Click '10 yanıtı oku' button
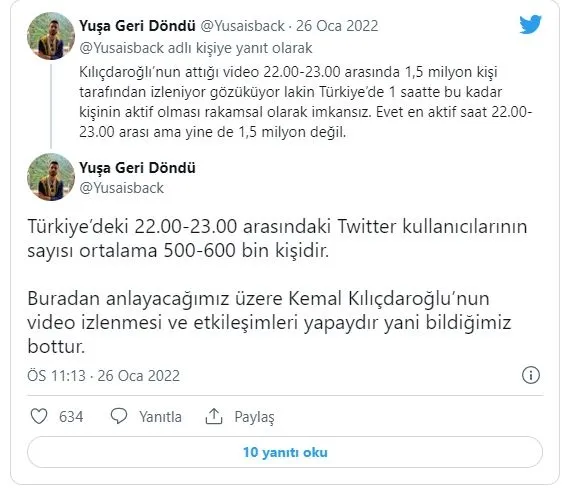The height and width of the screenshot is (489, 578). pyautogui.click(x=285, y=452)
